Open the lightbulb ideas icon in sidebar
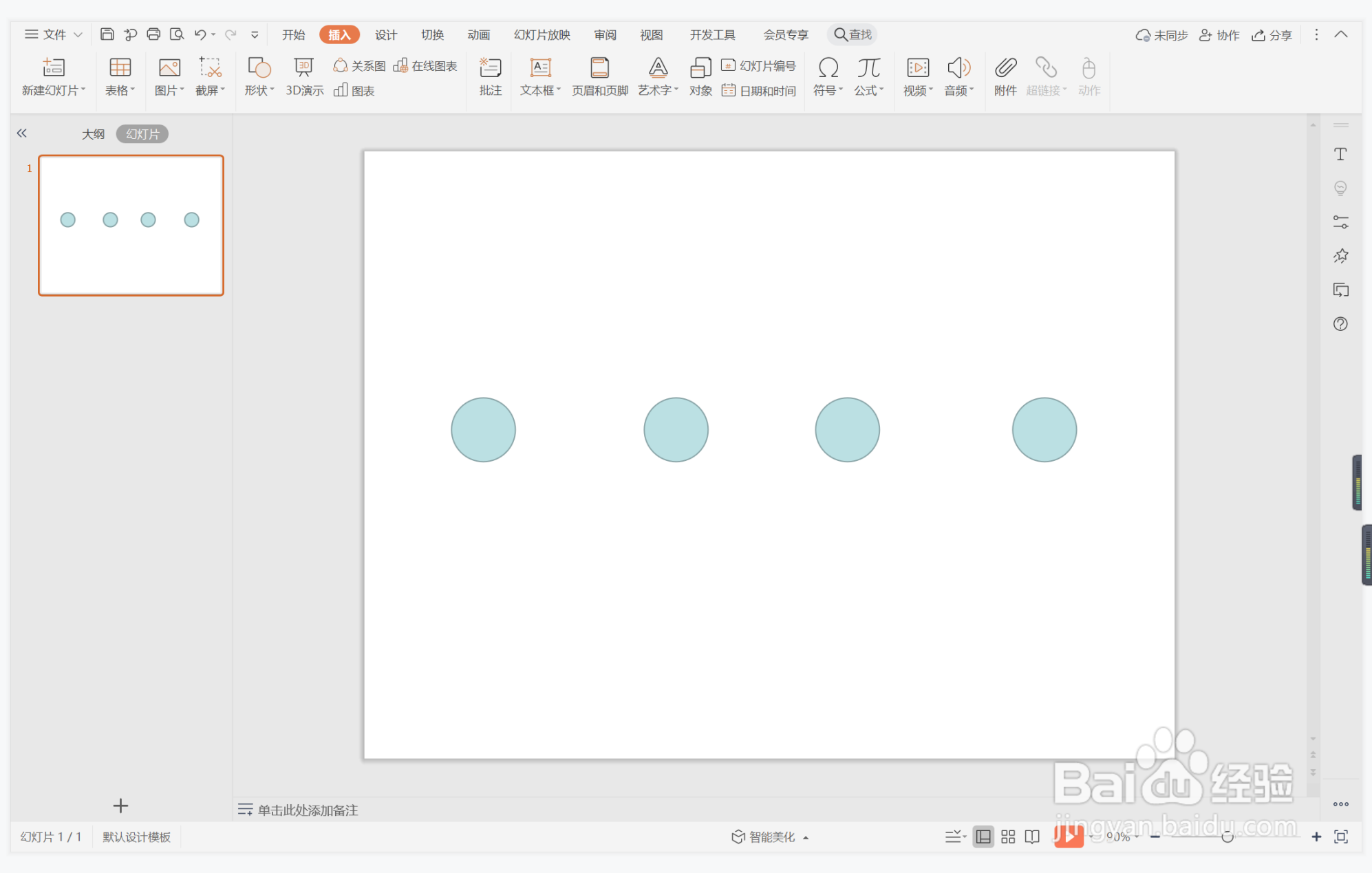 tap(1340, 188)
